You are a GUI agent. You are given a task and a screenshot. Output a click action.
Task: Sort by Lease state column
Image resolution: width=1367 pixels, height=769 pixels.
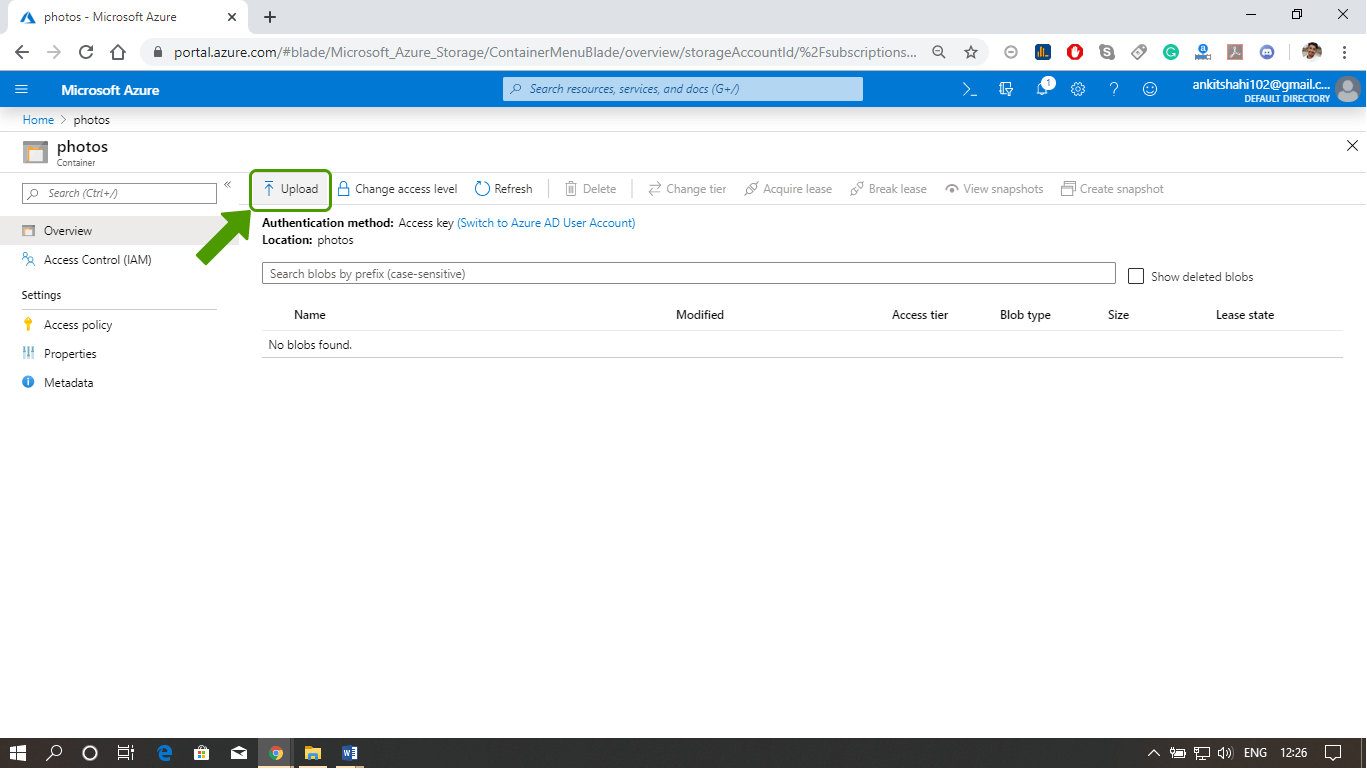1245,315
